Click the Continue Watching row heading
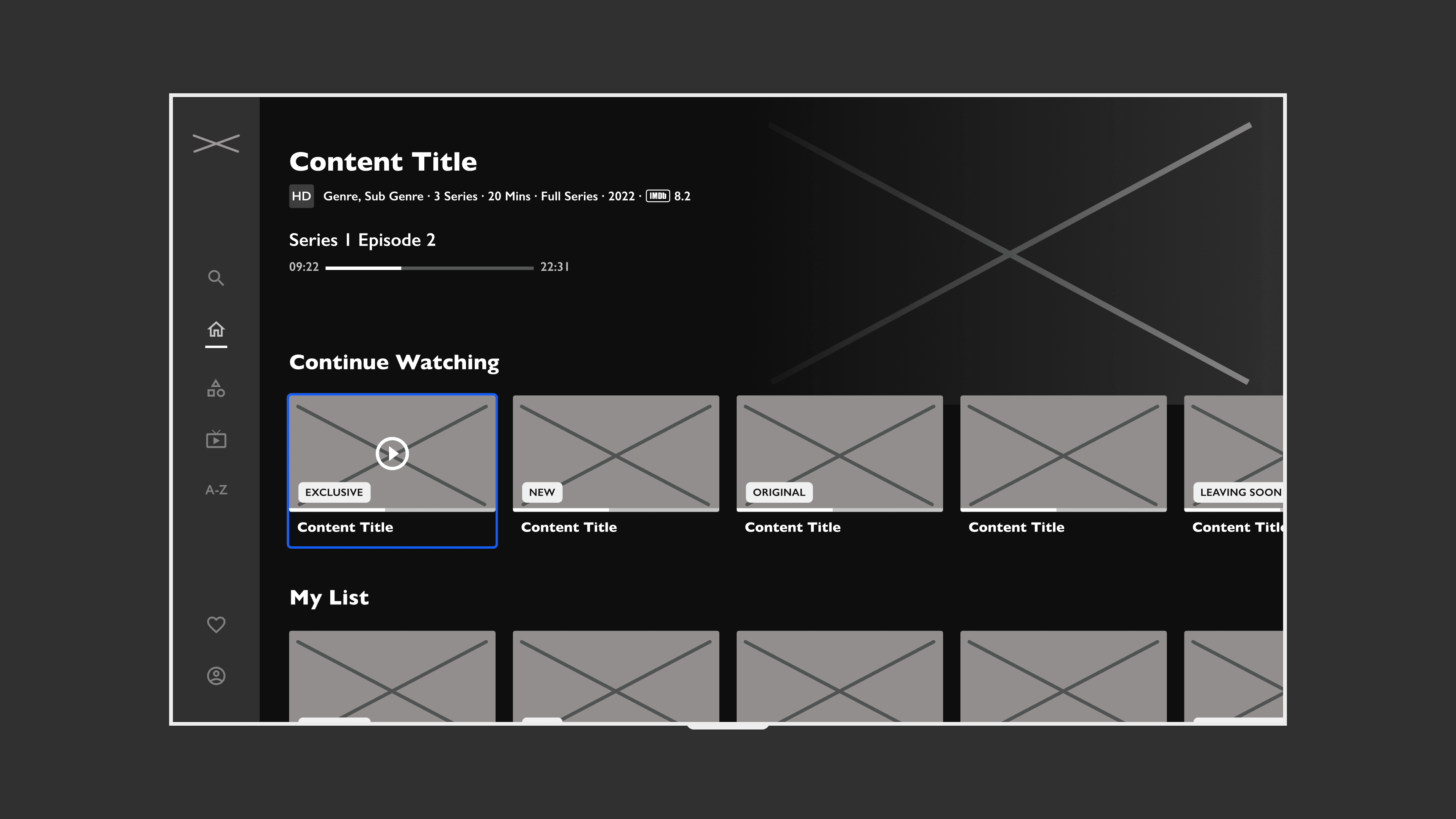 394,362
